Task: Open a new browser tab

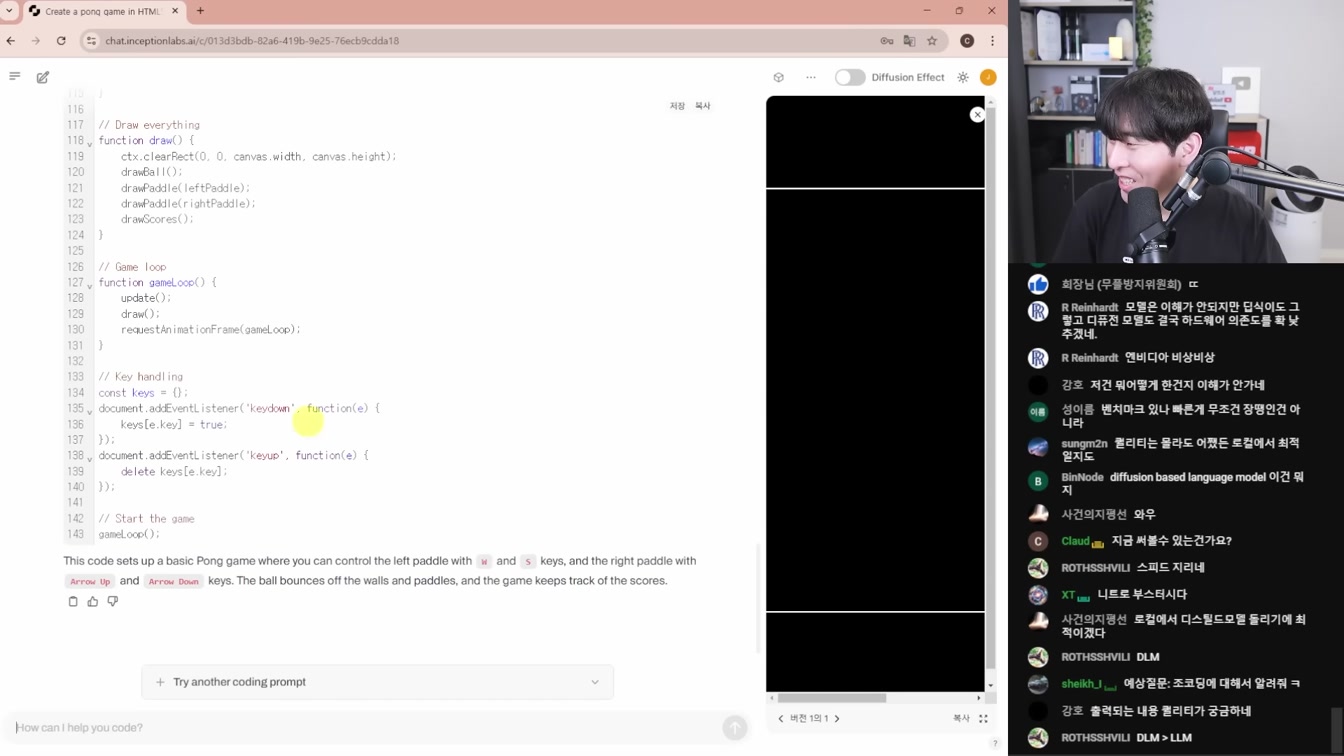Action: [200, 11]
